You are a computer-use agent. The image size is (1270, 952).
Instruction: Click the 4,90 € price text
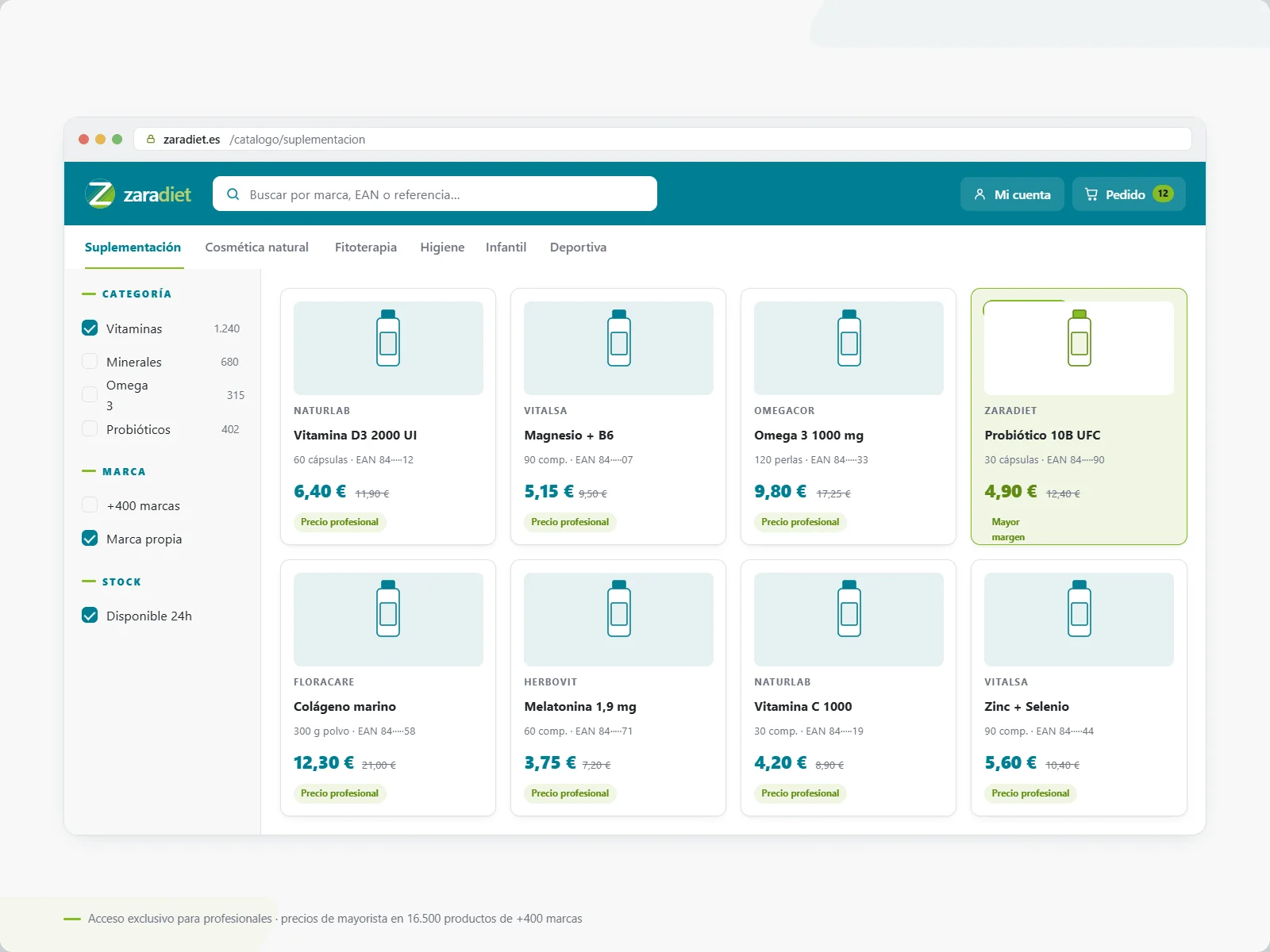[1010, 492]
